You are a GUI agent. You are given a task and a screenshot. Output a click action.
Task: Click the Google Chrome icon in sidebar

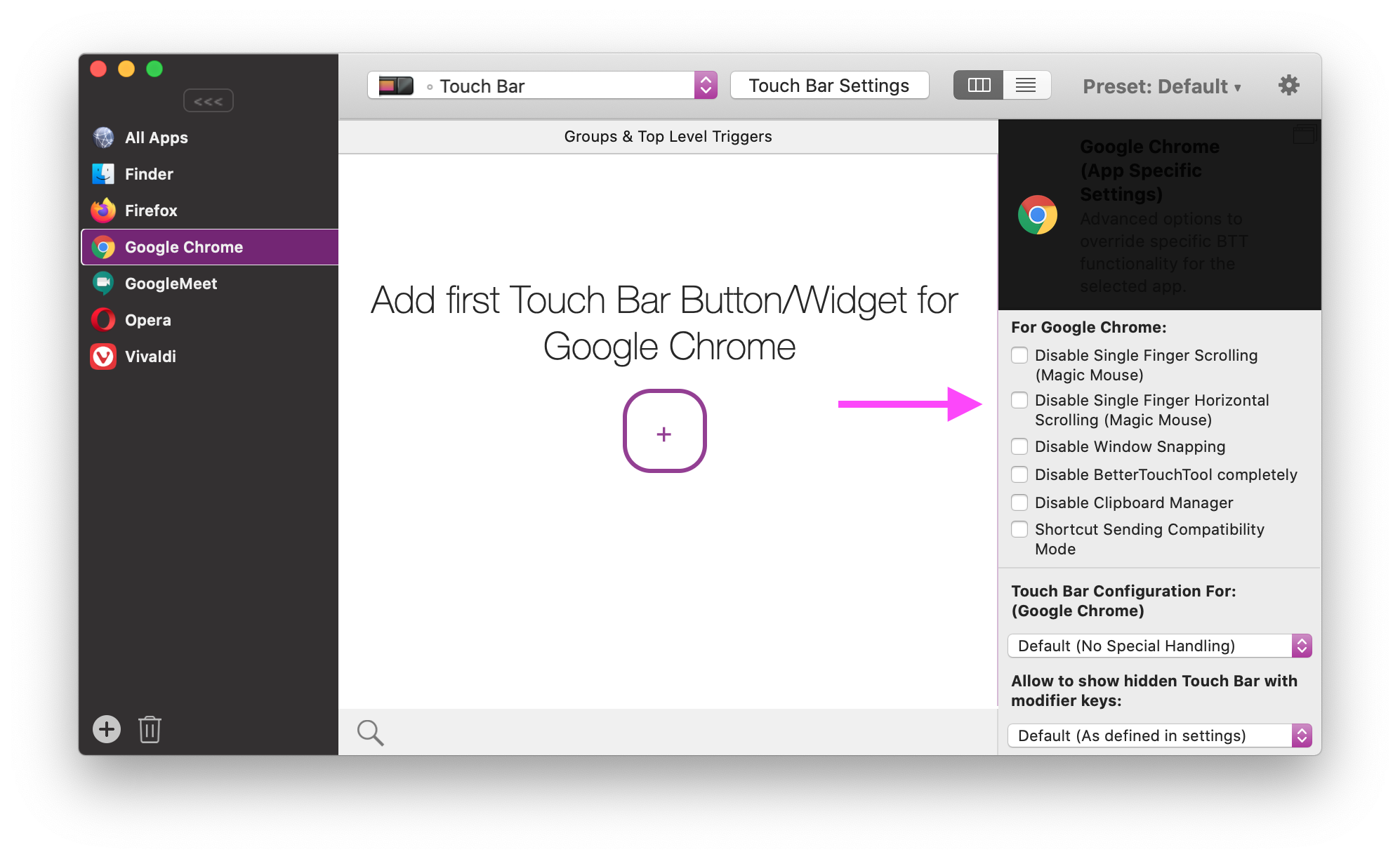(103, 247)
